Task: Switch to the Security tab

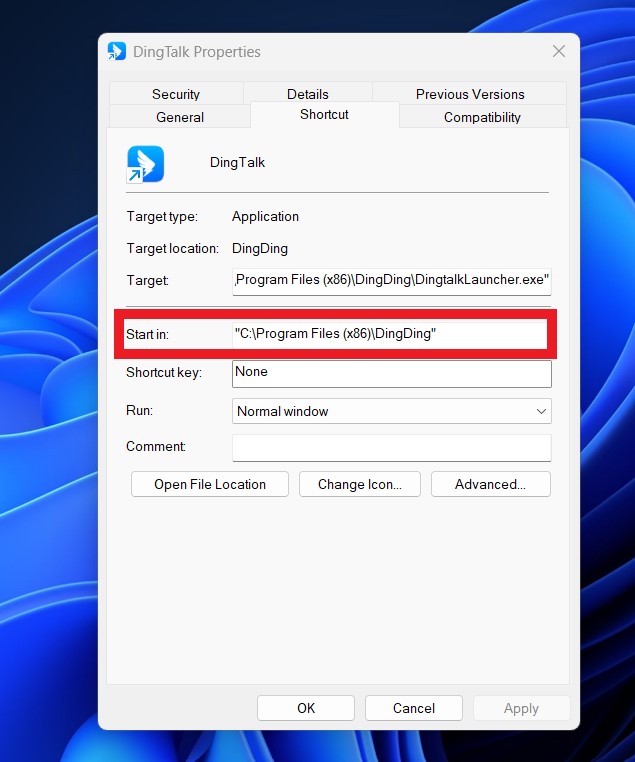Action: pos(176,94)
